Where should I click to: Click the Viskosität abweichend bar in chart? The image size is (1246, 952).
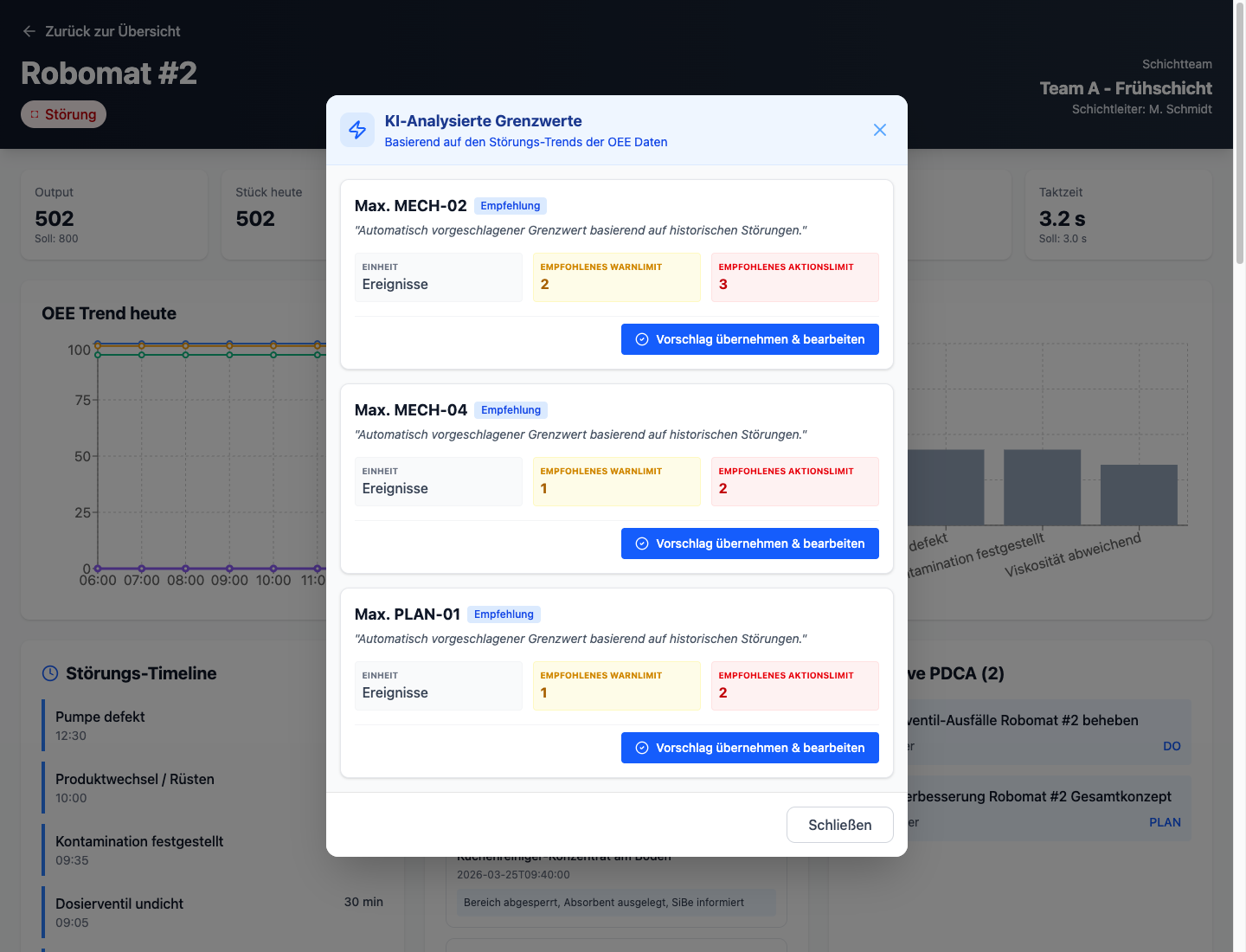pyautogui.click(x=1139, y=495)
